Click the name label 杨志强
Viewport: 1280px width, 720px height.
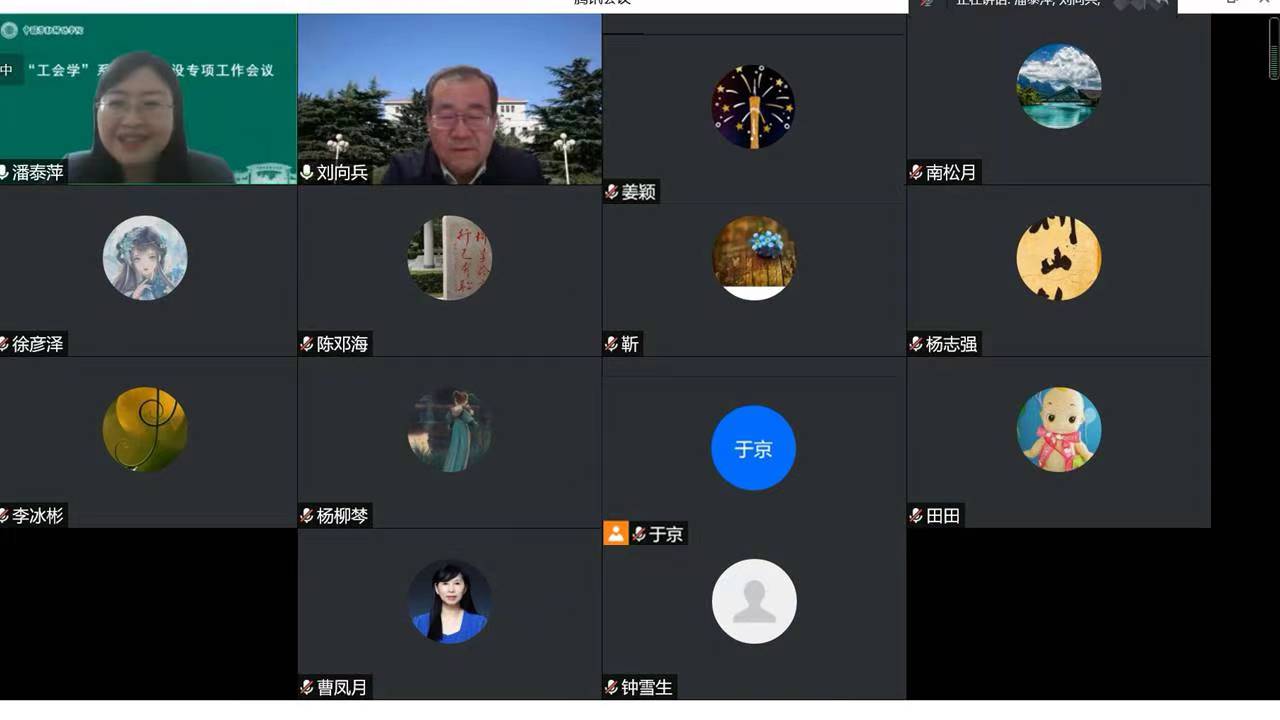click(951, 344)
